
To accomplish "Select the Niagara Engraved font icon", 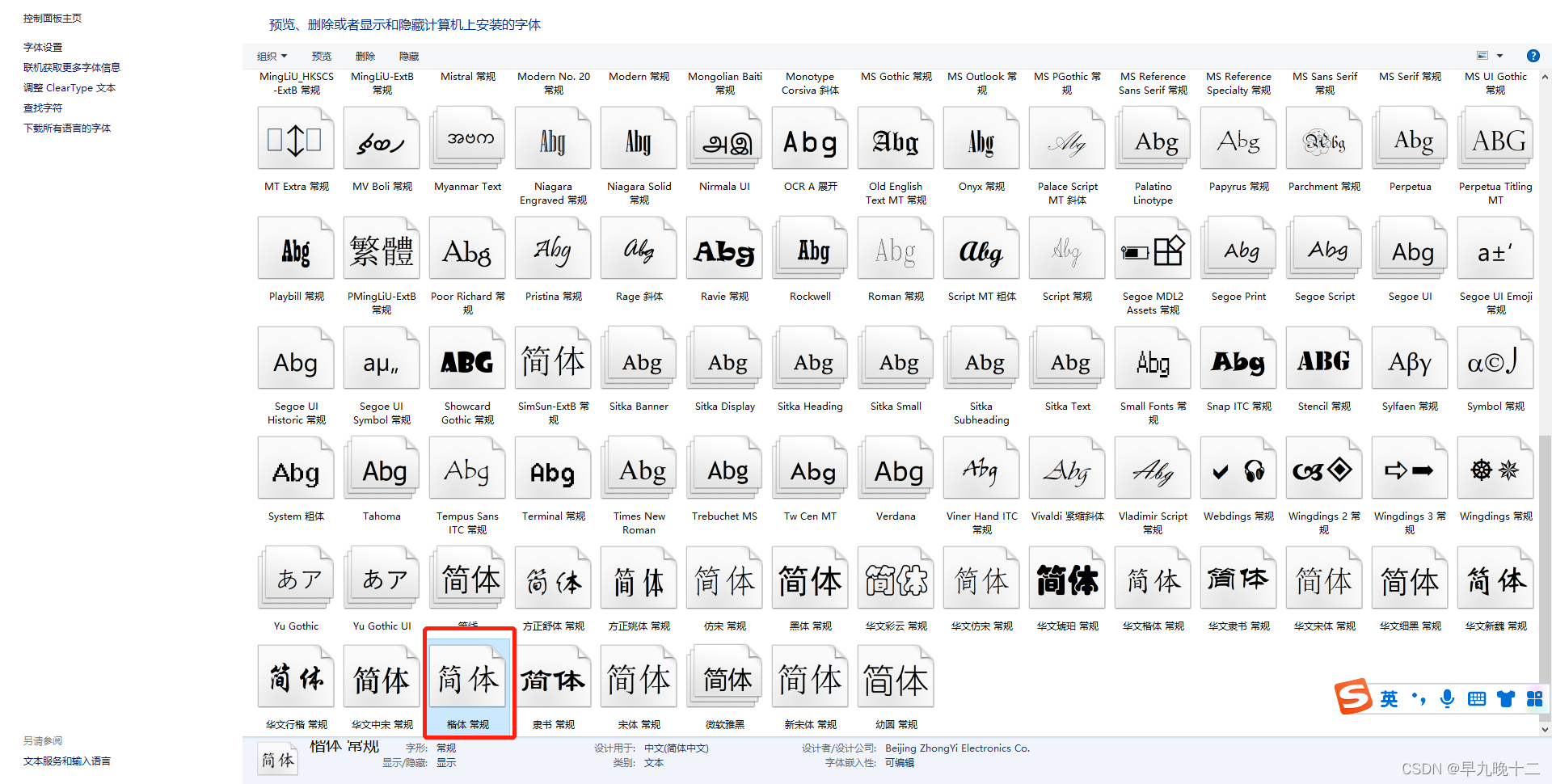I will (x=553, y=140).
